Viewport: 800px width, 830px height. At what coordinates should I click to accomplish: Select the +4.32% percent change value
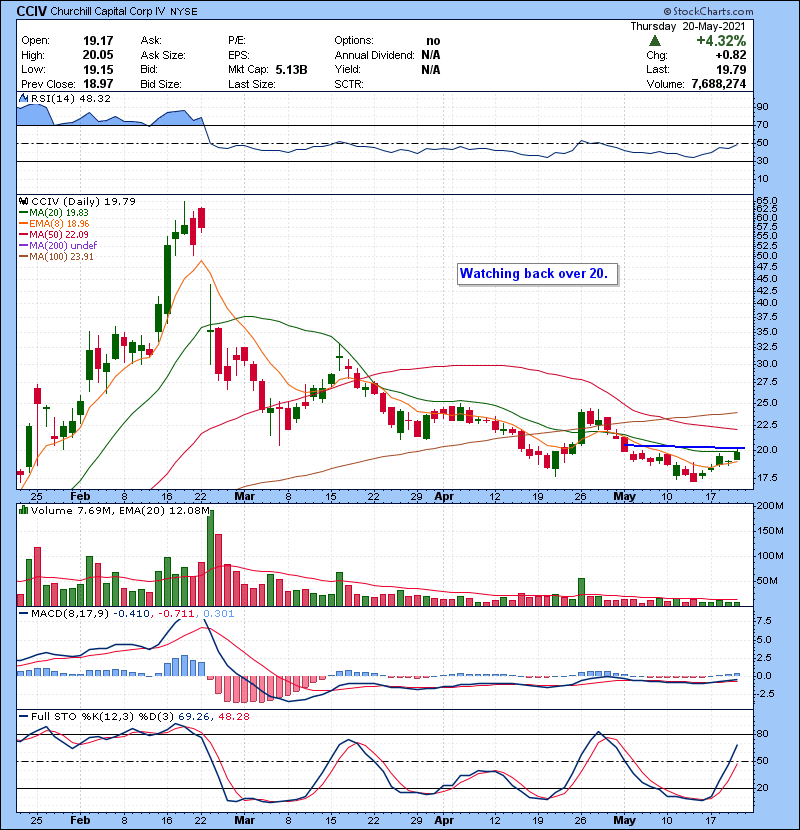(721, 41)
